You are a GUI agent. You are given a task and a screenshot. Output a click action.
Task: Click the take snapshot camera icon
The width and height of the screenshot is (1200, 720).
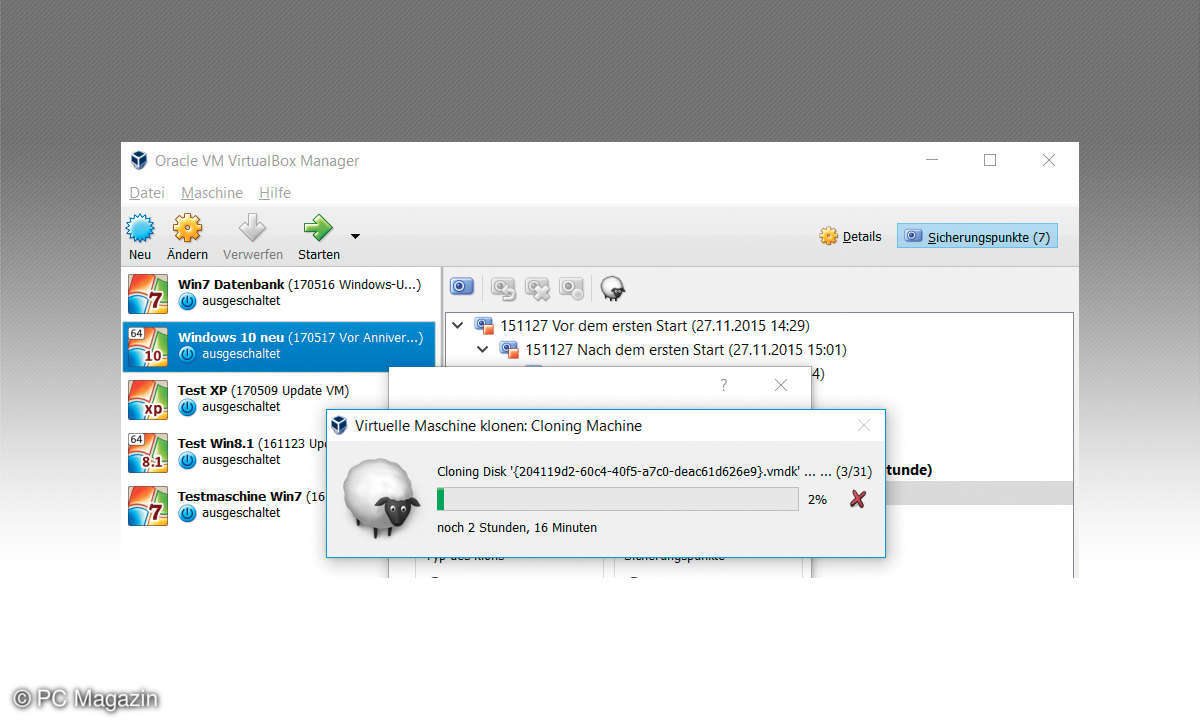click(461, 288)
